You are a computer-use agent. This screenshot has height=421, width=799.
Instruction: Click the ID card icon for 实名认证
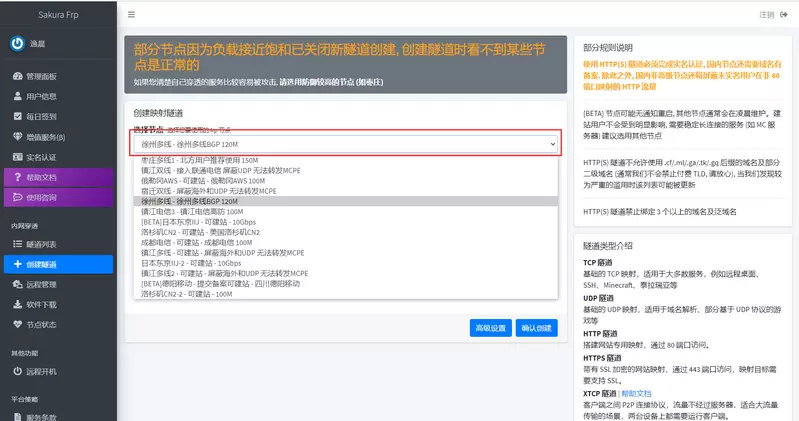pyautogui.click(x=18, y=157)
